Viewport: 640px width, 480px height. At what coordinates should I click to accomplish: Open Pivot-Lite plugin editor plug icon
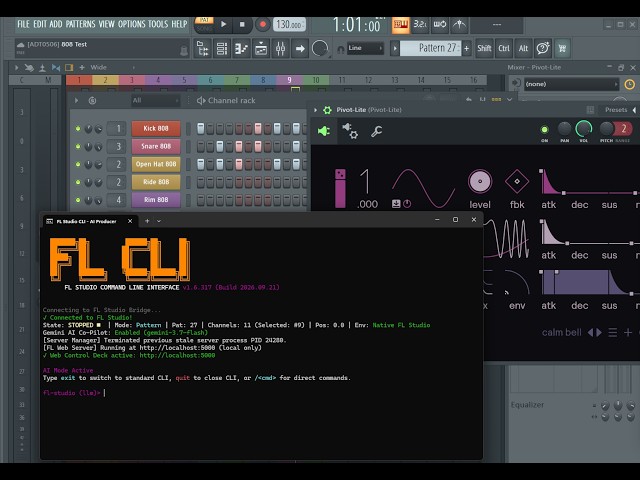click(x=324, y=131)
